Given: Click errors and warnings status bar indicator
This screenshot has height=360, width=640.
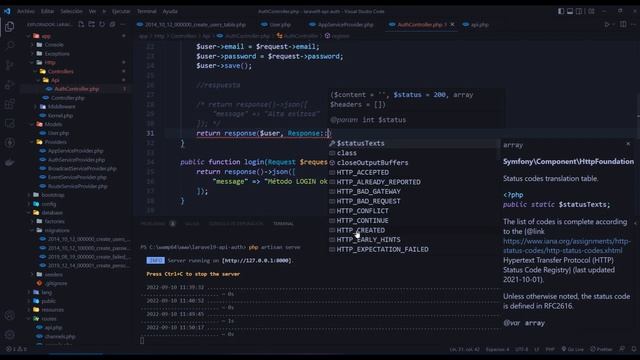Looking at the screenshot, I should coord(16,349).
